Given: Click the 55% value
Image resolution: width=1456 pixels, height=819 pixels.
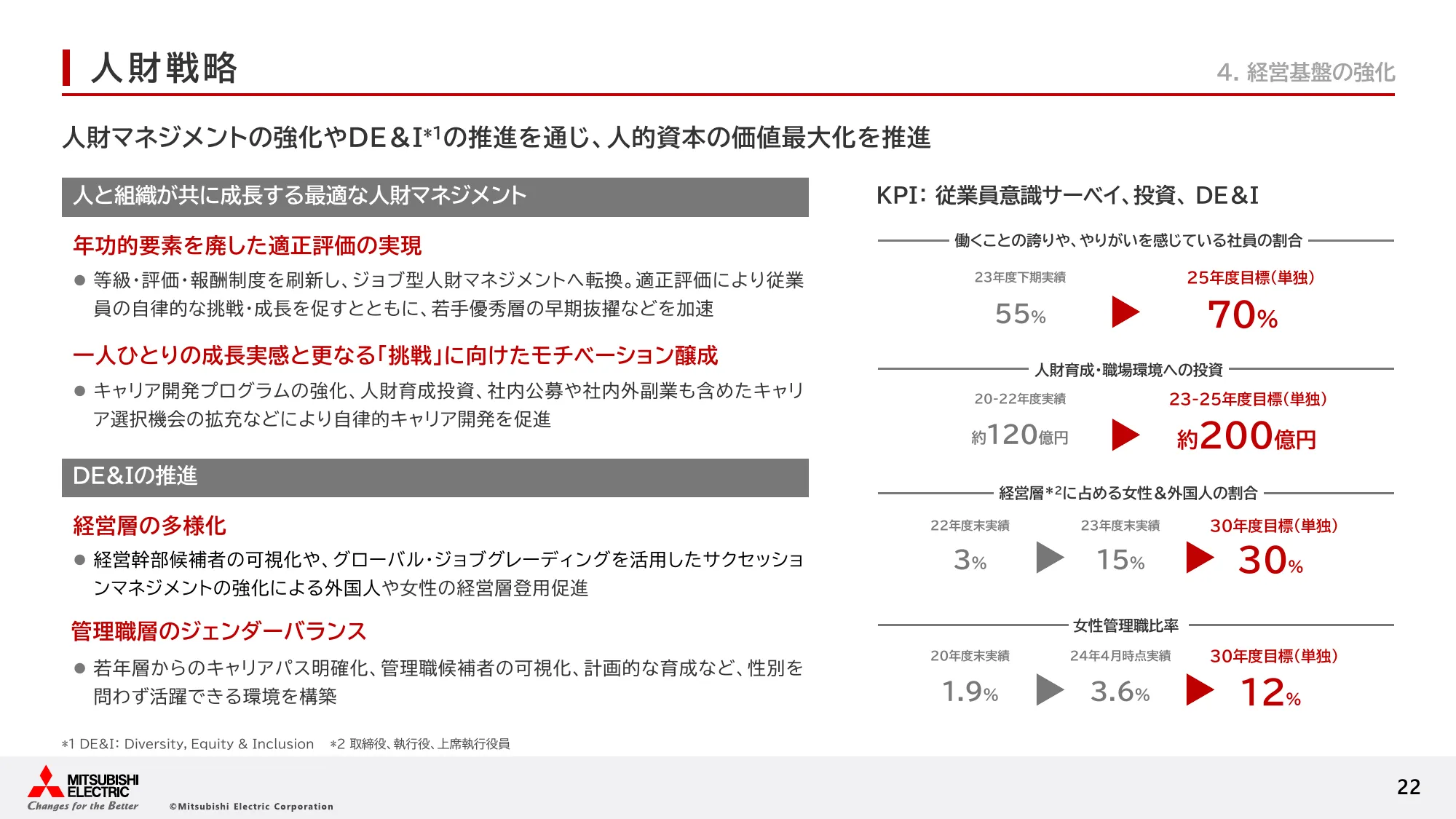Looking at the screenshot, I should 1021,314.
